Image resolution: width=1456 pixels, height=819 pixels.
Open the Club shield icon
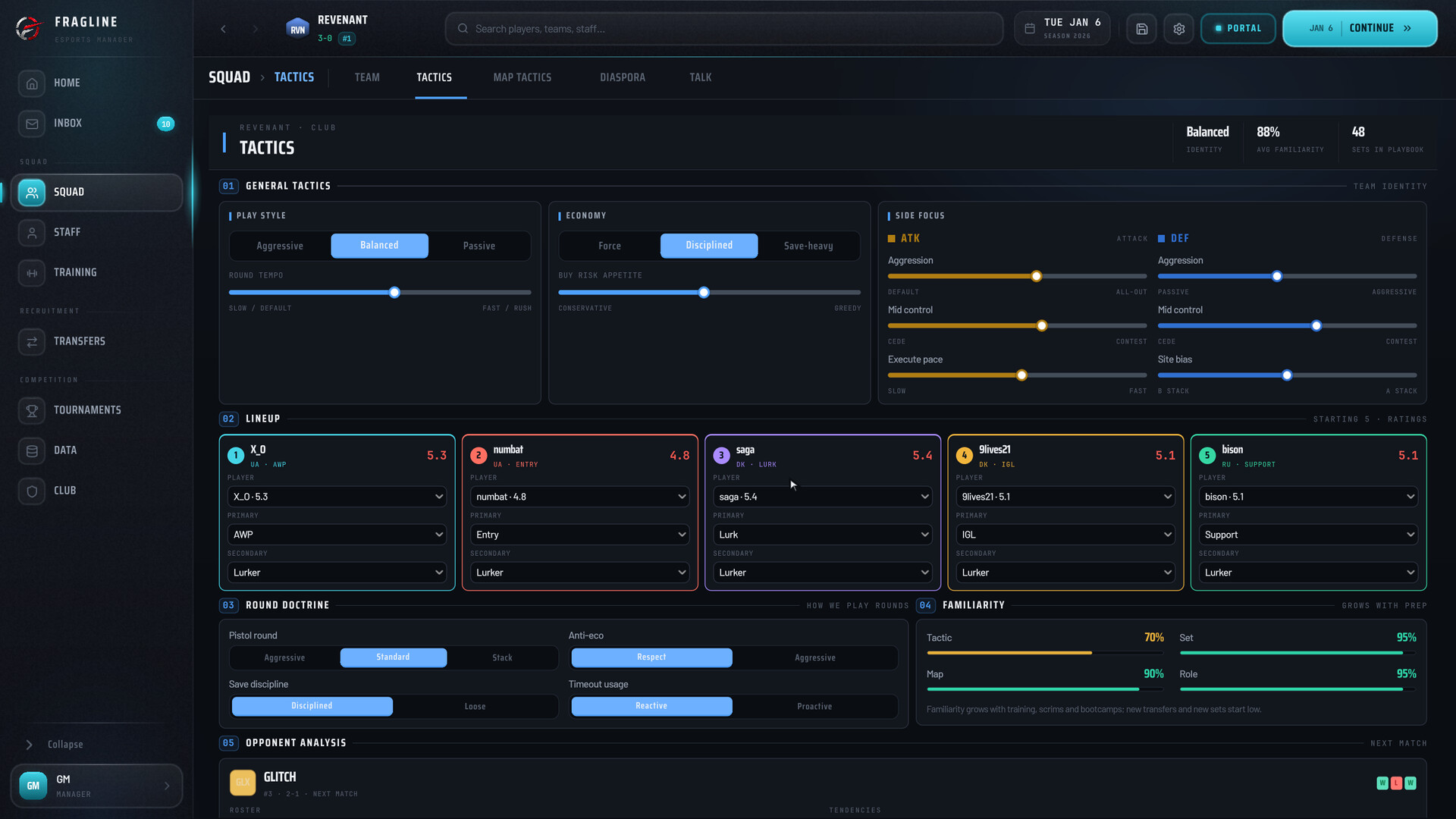click(x=32, y=491)
